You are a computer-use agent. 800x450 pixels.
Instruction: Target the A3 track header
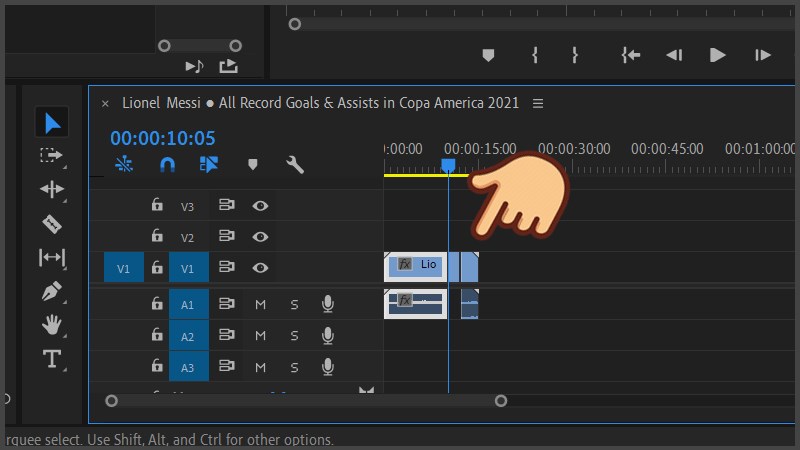[188, 367]
